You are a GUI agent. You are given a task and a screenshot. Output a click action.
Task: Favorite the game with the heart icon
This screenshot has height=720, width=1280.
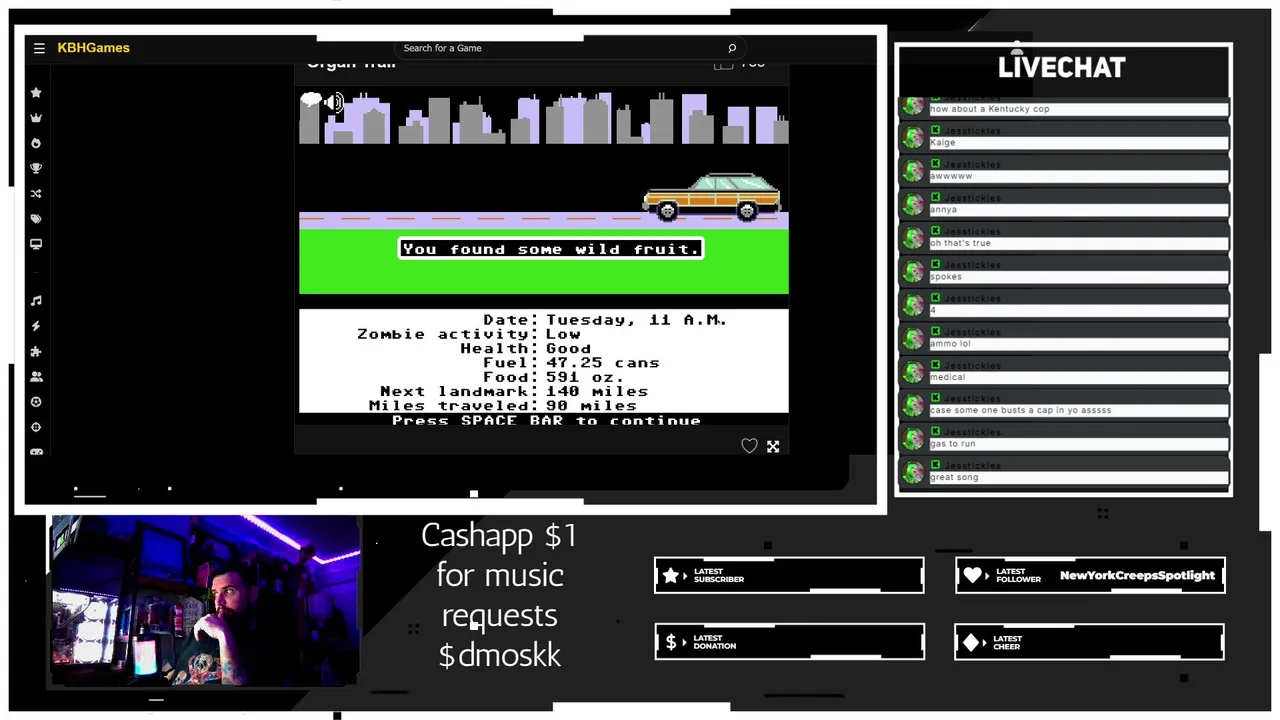(749, 446)
